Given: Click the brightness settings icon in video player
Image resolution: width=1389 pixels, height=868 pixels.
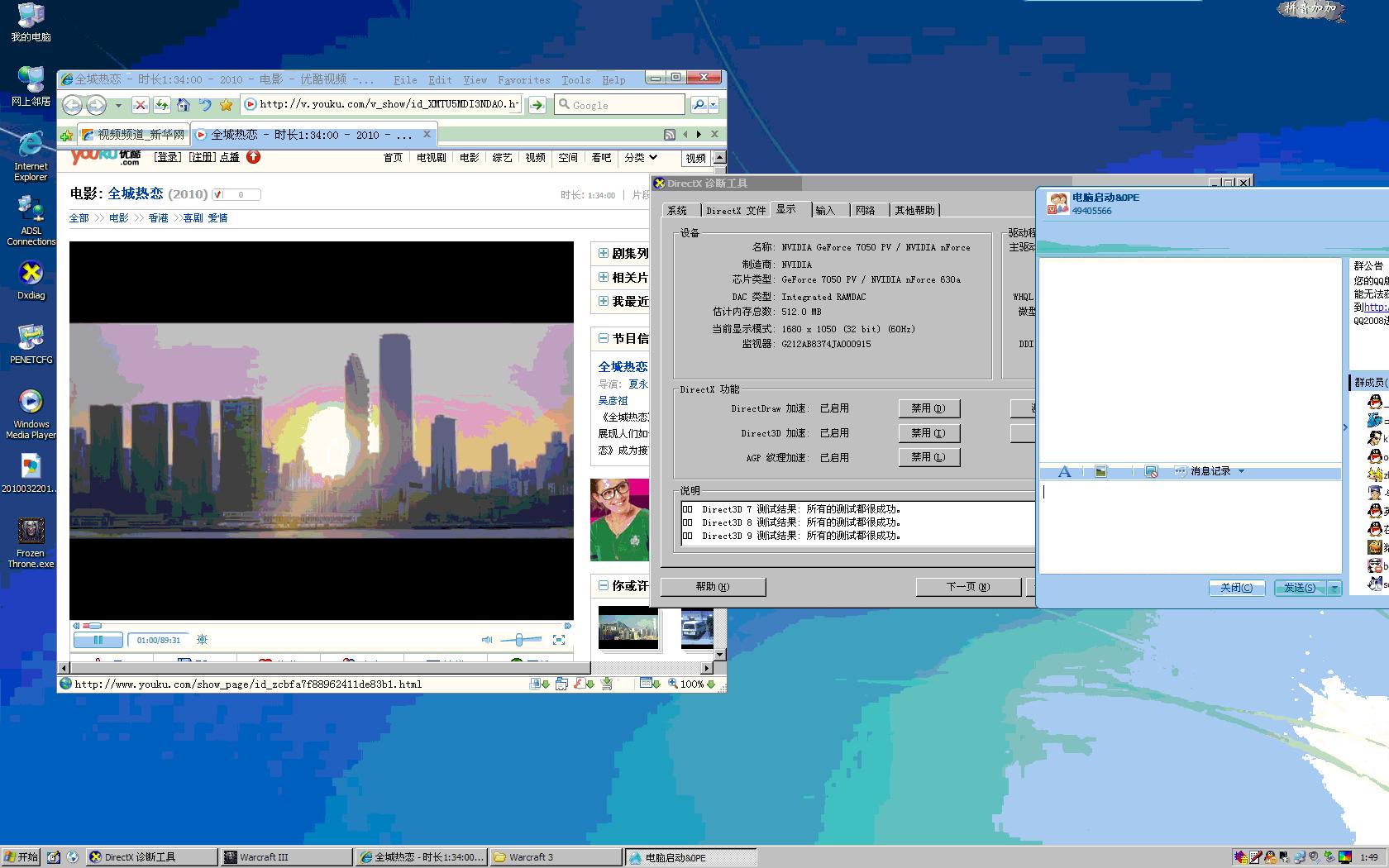Looking at the screenshot, I should 202,640.
